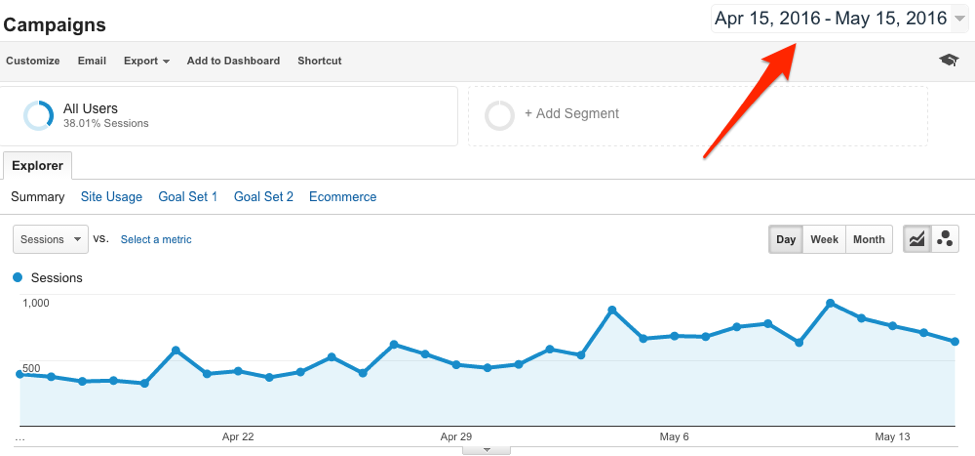Switch to motion chart dots icon

[945, 239]
